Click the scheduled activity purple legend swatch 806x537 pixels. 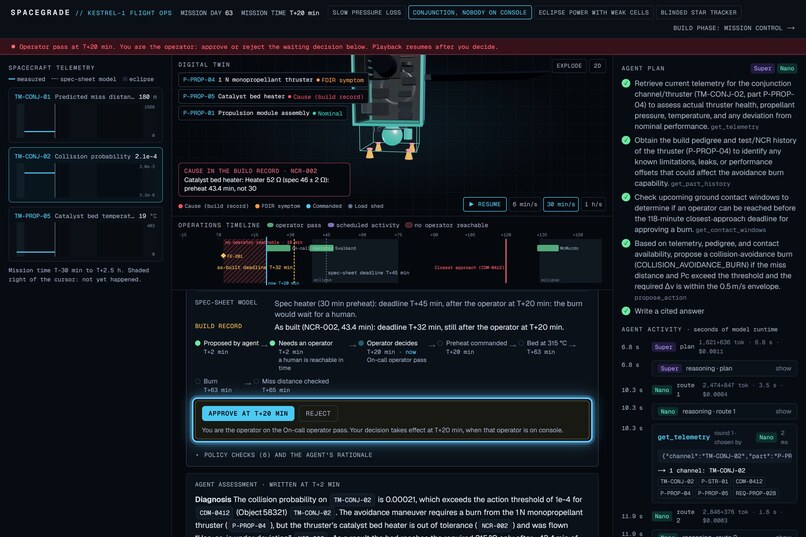point(331,225)
